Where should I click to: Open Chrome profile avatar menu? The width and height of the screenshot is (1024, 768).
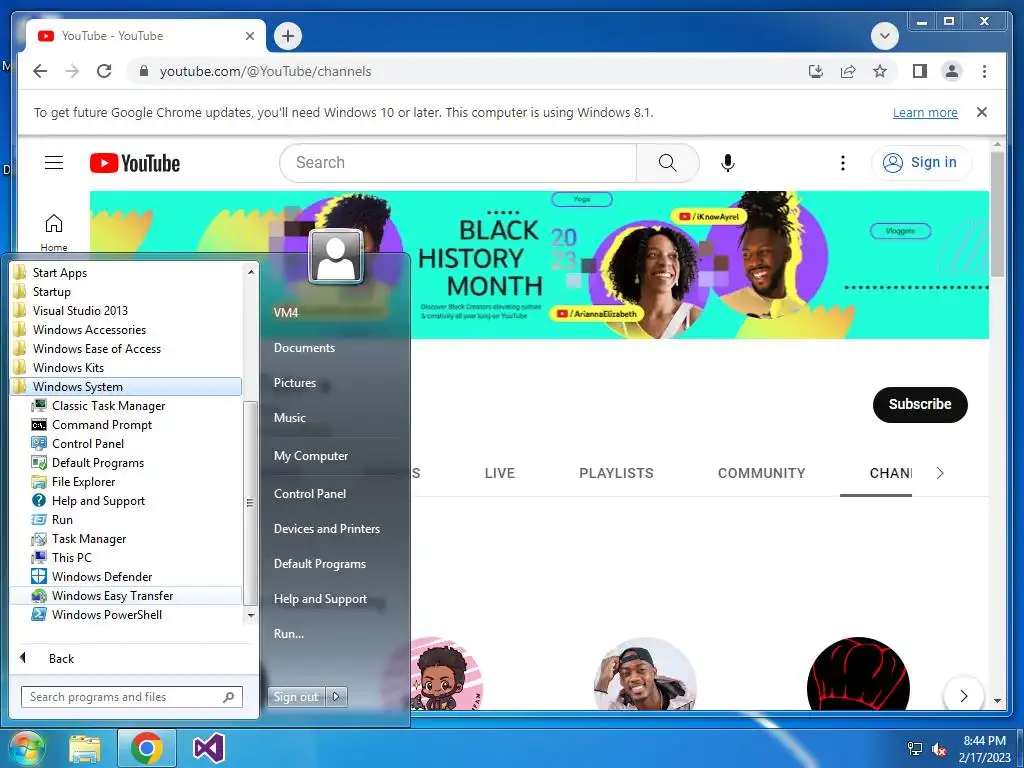[x=952, y=71]
